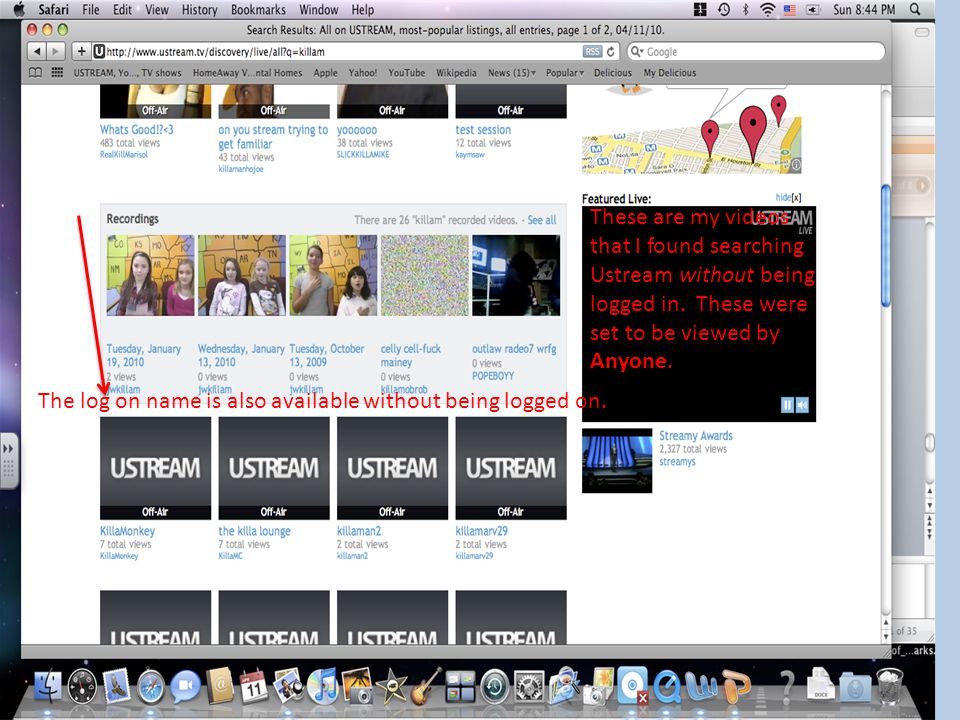Viewport: 960px width, 720px height.
Task: Open the US flag input source menu
Action: [790, 9]
